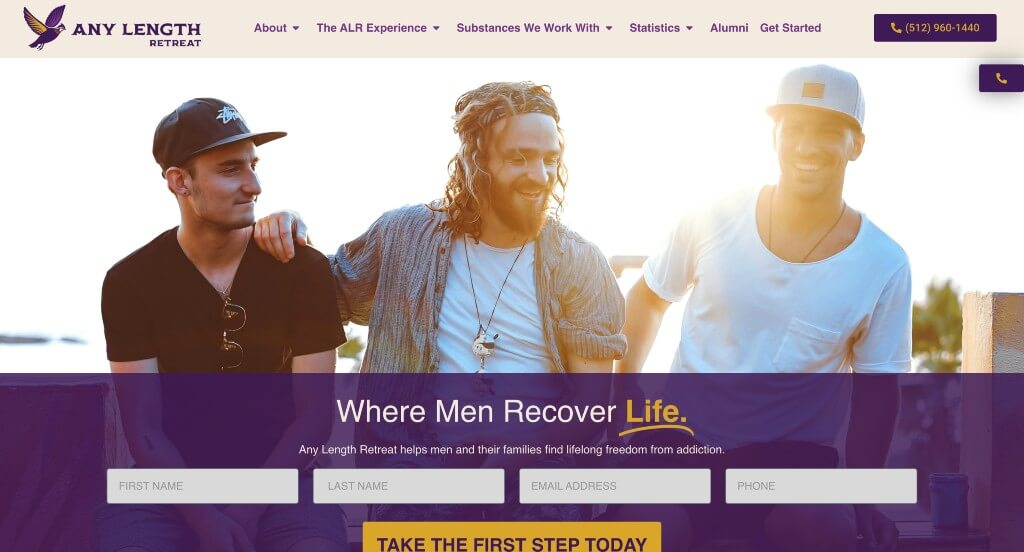Expand the About dropdown arrow
The image size is (1024, 552).
pos(296,28)
